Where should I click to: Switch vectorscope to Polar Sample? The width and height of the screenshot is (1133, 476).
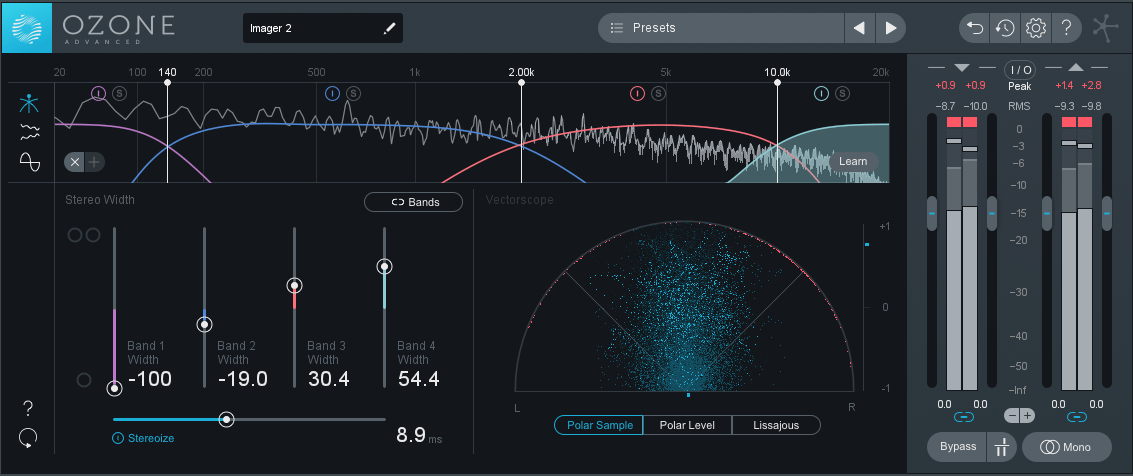pyautogui.click(x=598, y=425)
